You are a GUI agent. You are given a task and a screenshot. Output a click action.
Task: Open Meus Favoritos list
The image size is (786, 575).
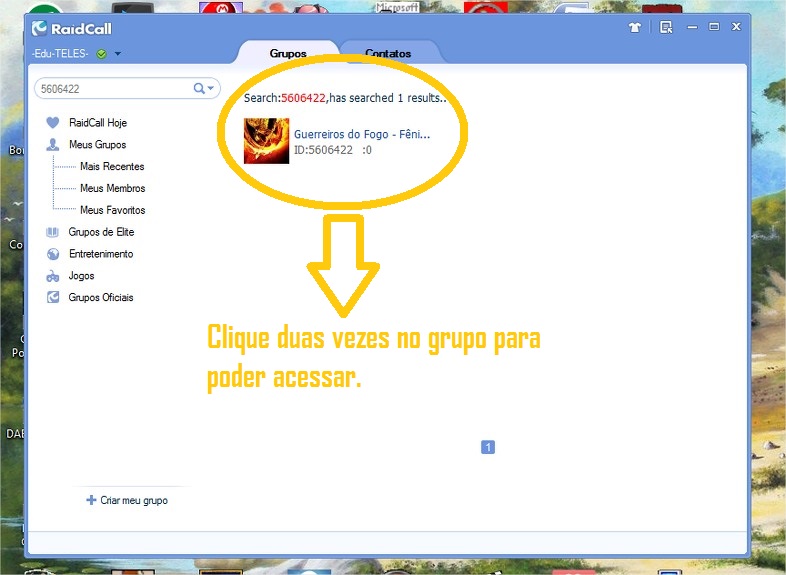click(113, 210)
